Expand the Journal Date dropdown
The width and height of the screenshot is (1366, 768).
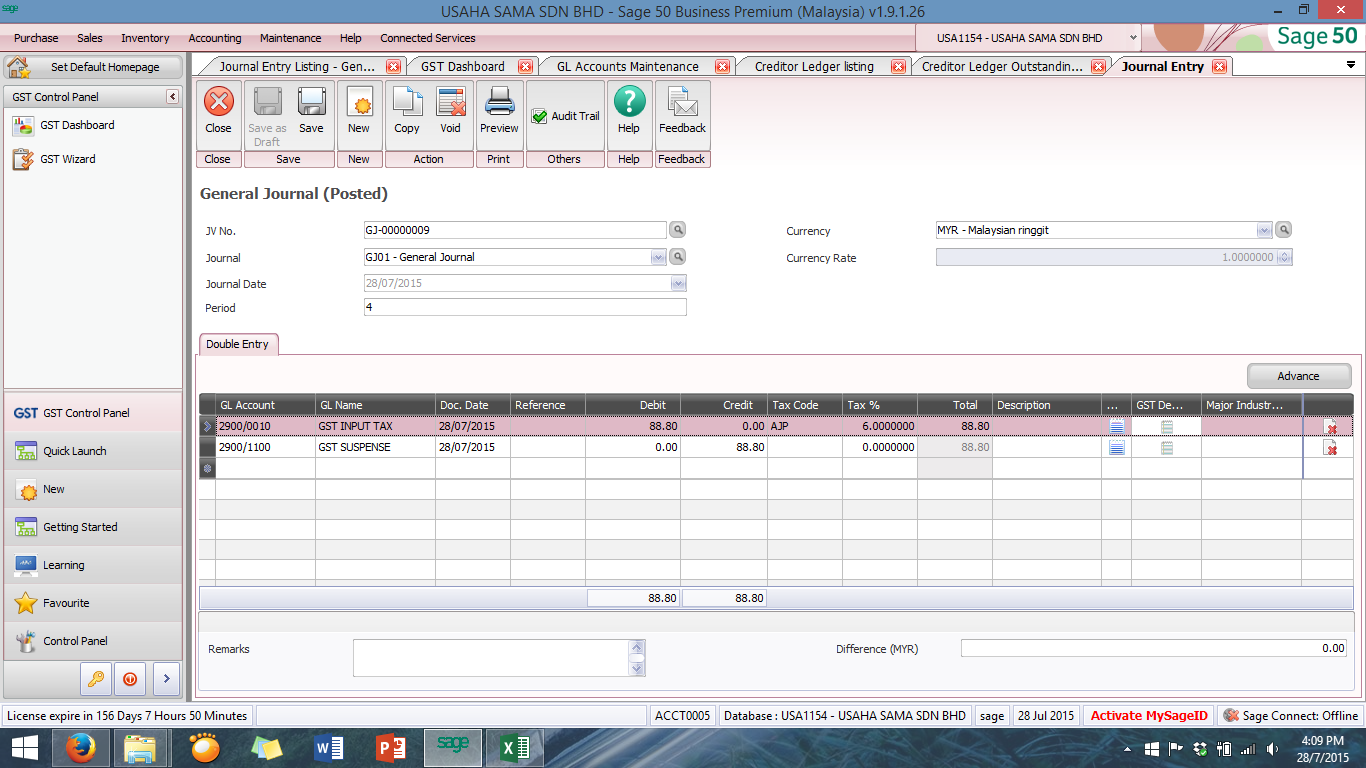click(678, 284)
